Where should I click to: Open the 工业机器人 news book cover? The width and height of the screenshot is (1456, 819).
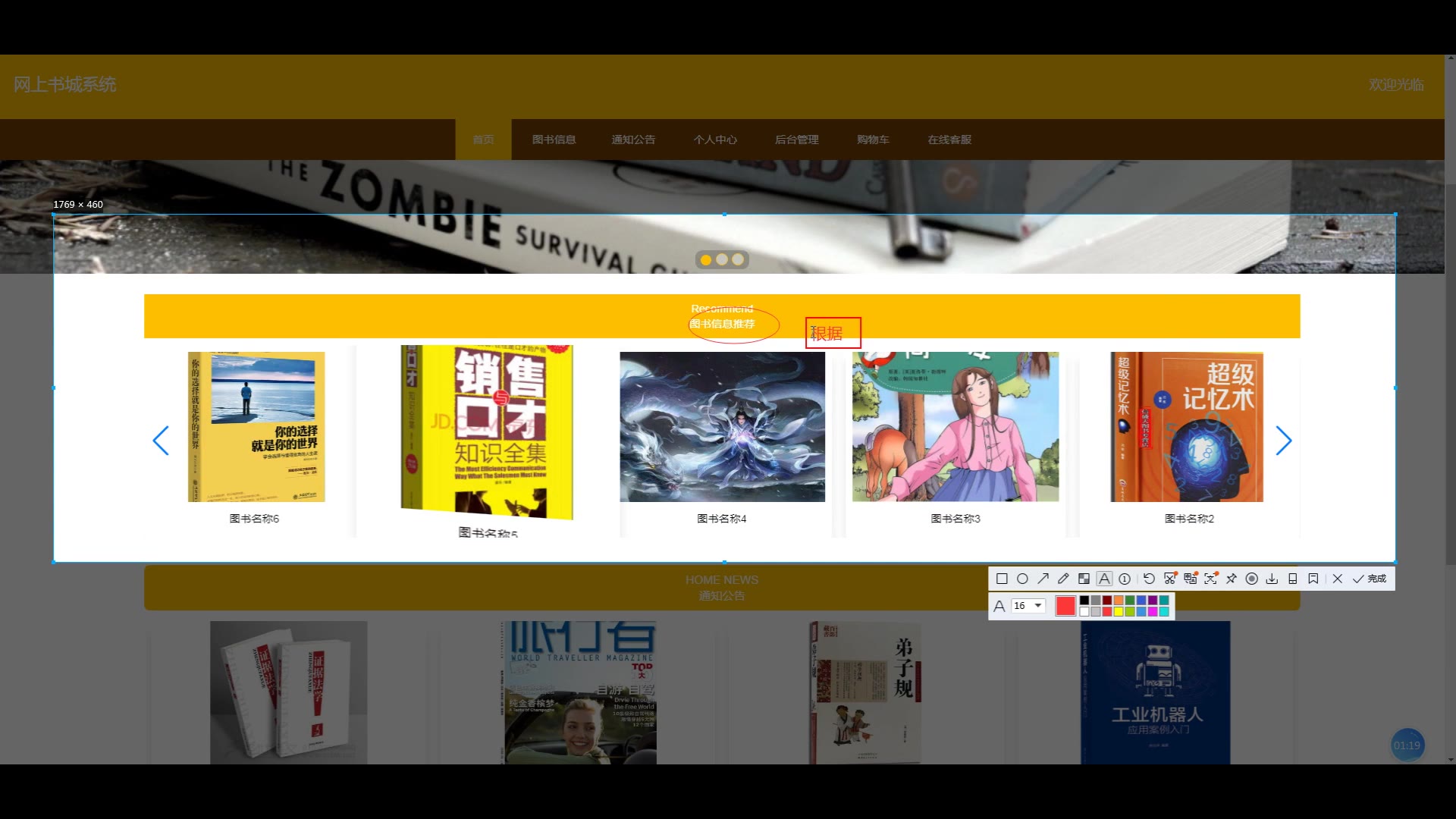[x=1156, y=692]
